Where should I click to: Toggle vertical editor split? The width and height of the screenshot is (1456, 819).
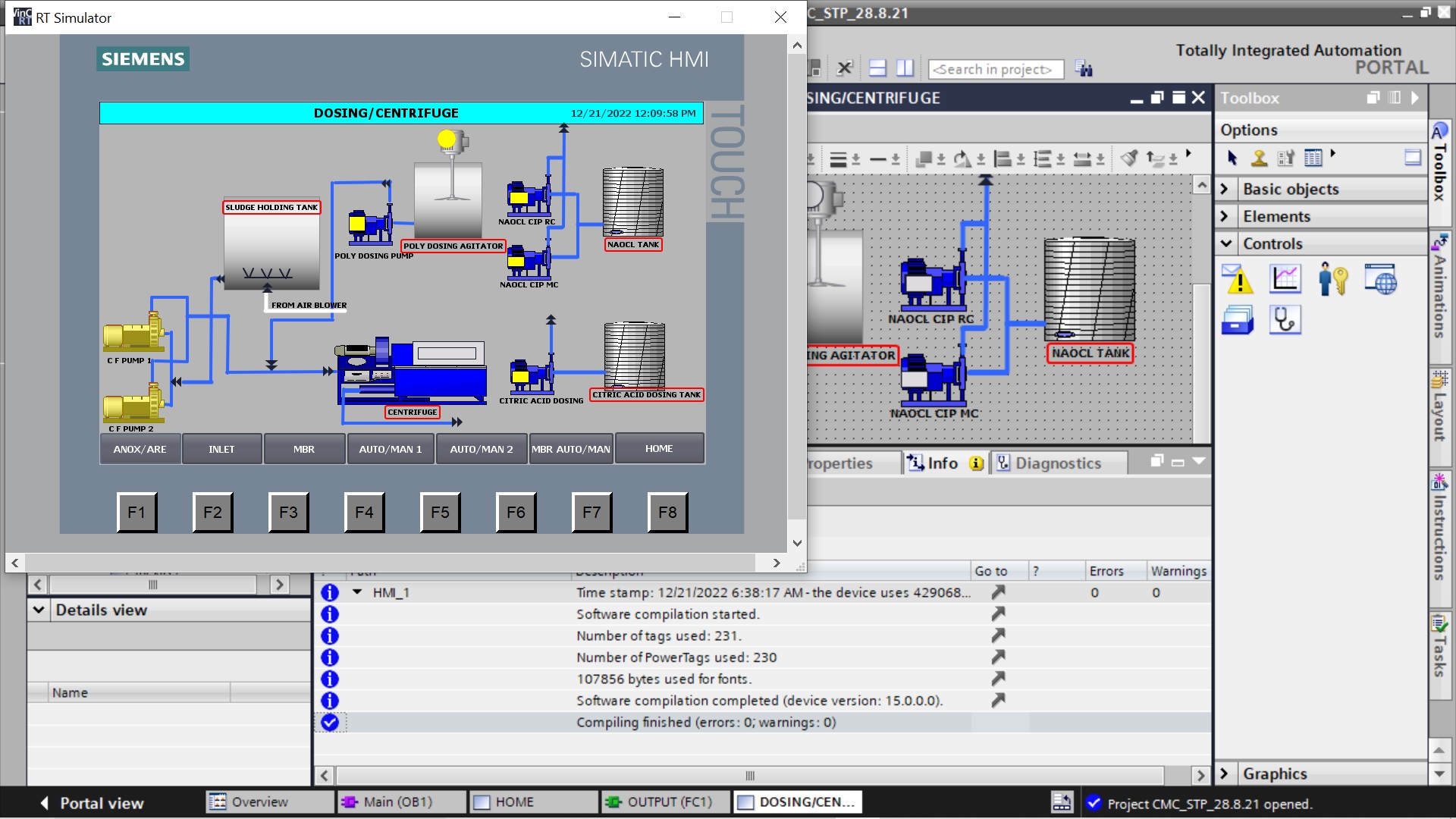point(905,69)
